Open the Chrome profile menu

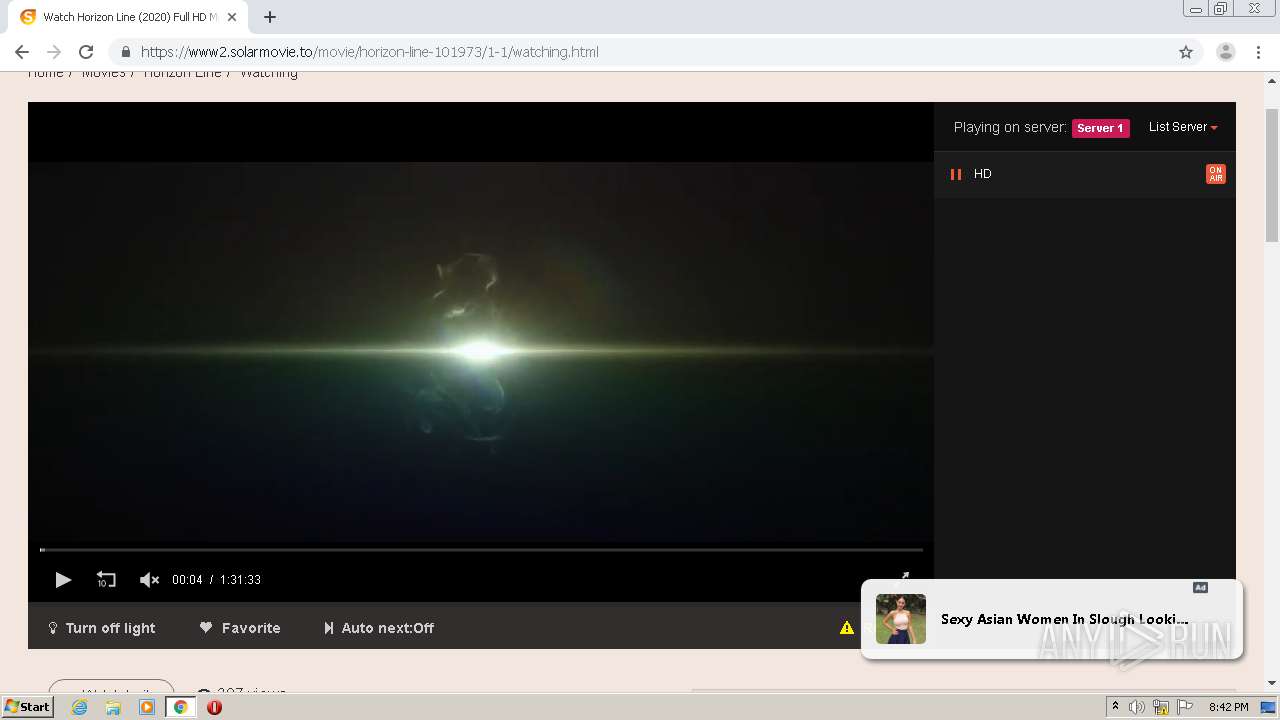(x=1226, y=52)
